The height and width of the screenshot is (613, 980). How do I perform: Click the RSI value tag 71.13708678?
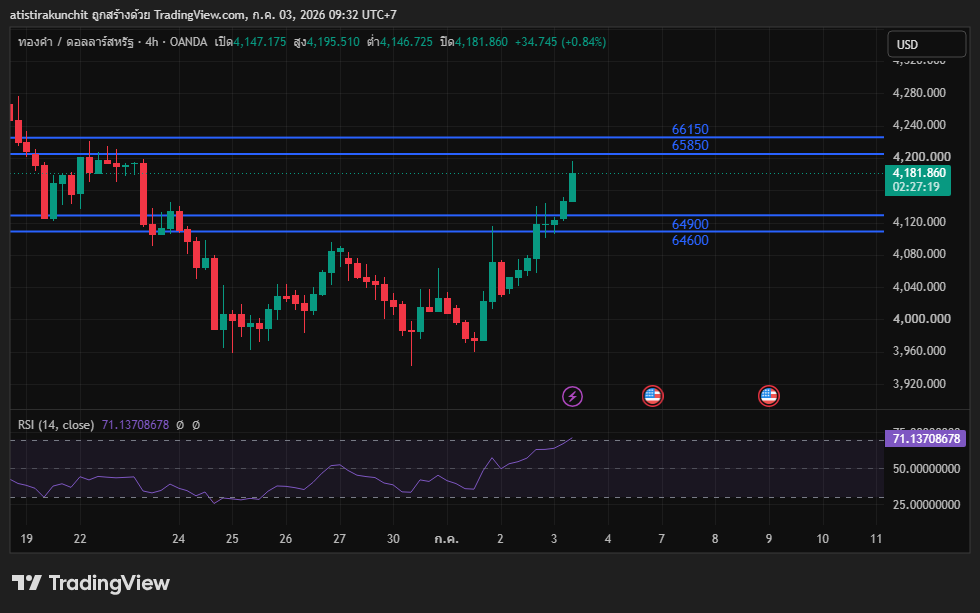click(x=926, y=439)
